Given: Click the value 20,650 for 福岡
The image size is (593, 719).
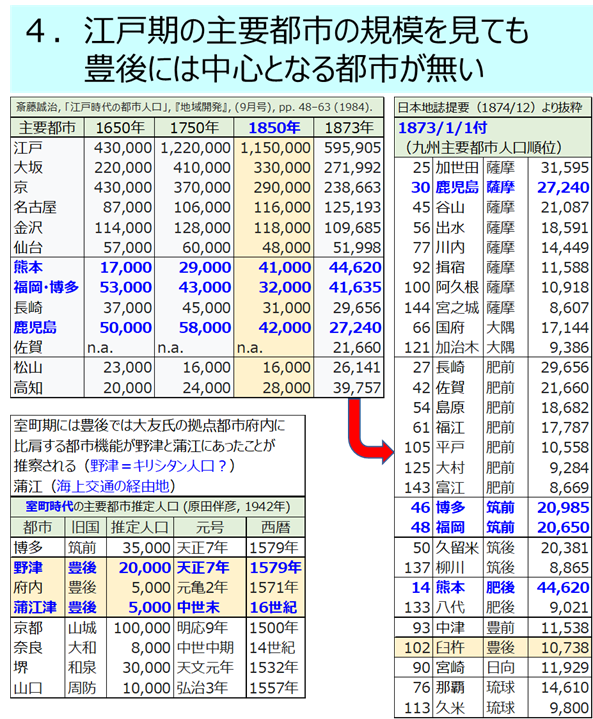Looking at the screenshot, I should tap(563, 527).
